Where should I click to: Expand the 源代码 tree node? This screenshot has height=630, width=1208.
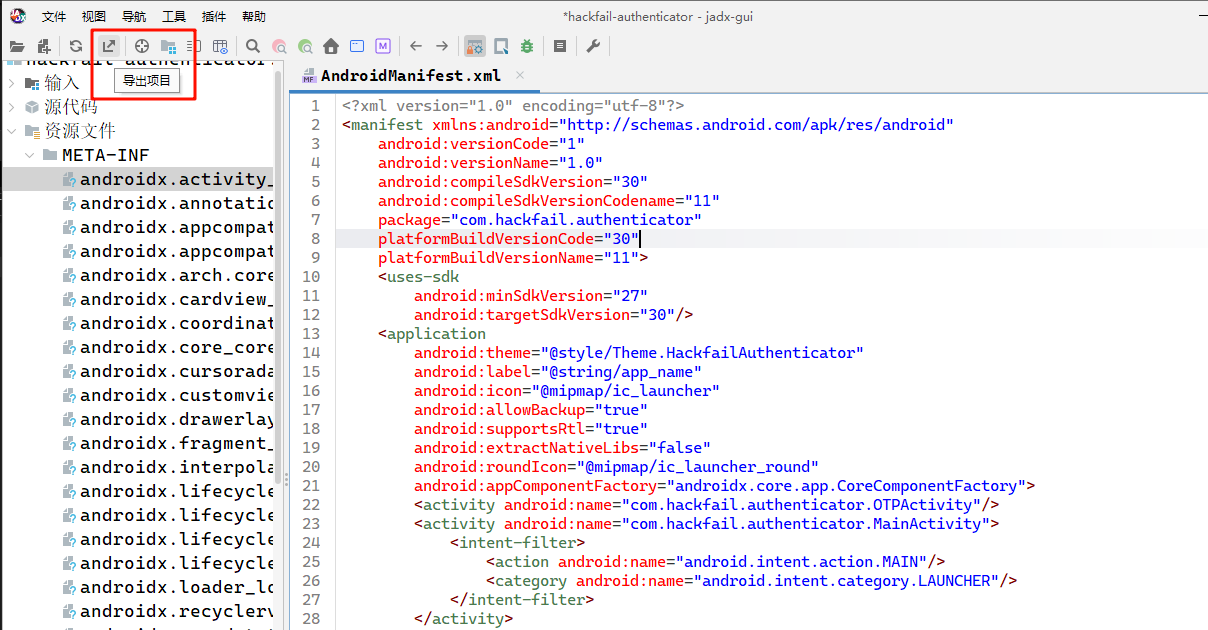click(x=12, y=107)
